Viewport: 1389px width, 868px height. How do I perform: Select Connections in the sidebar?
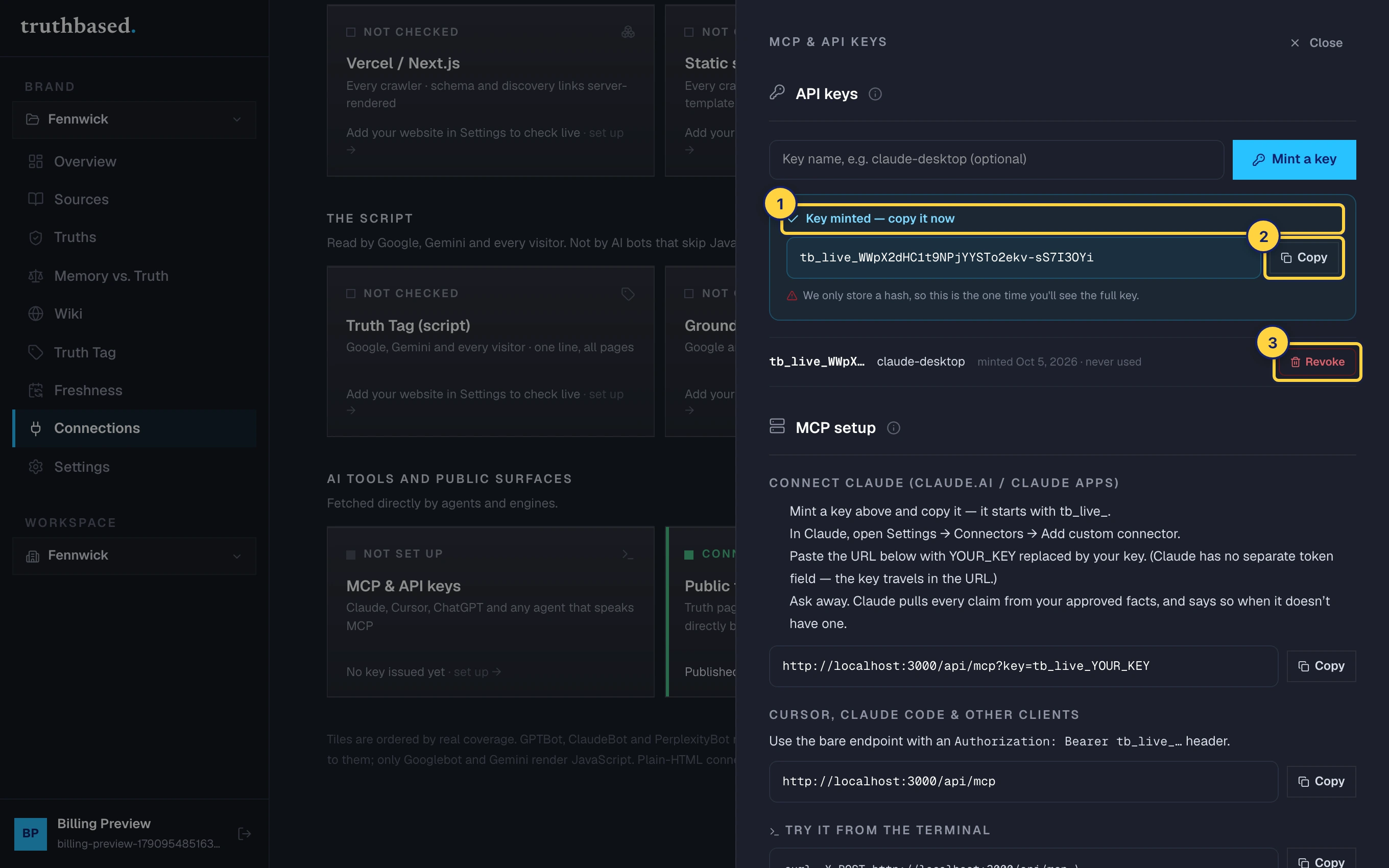tap(134, 428)
